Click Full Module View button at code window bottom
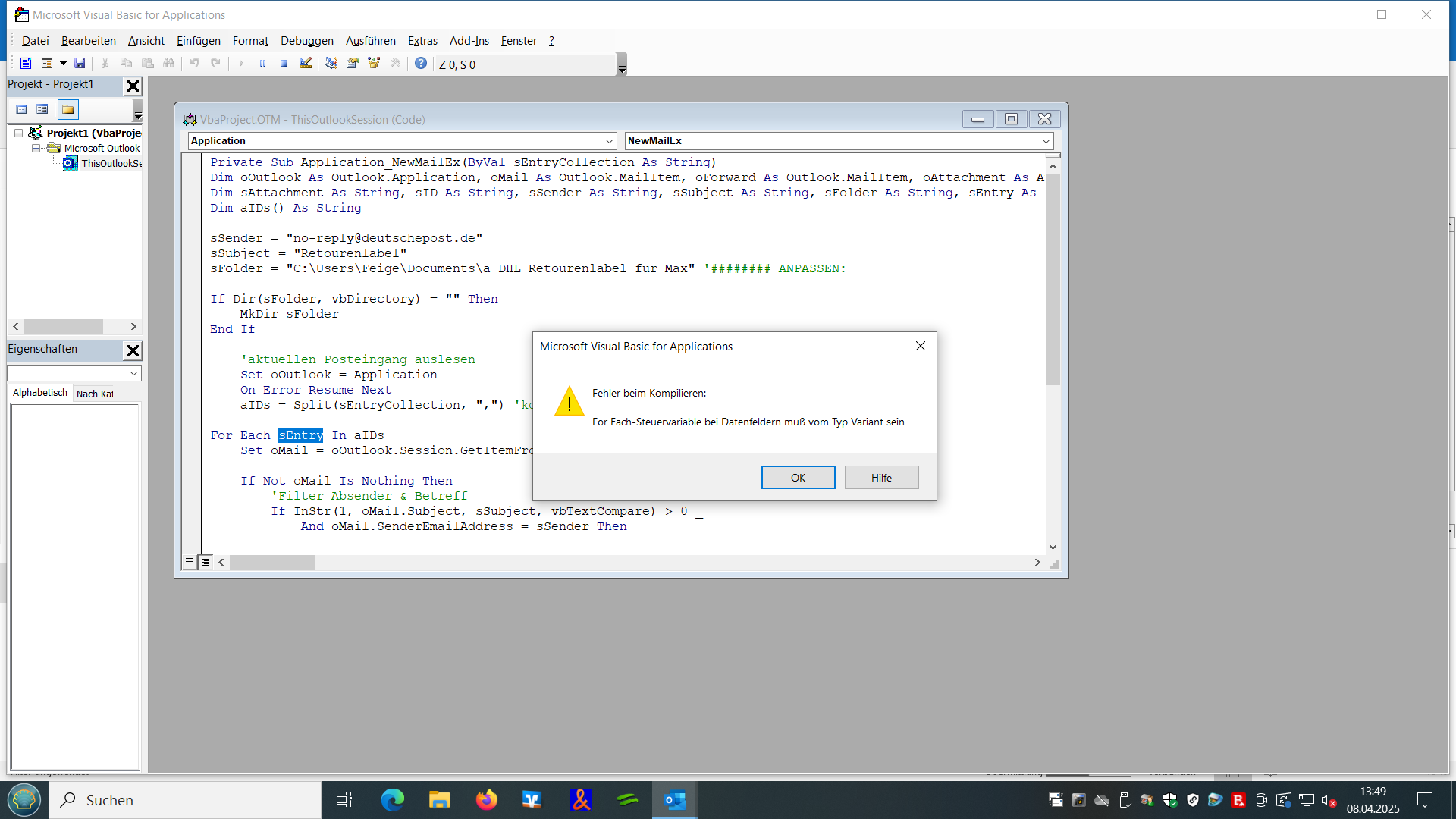Viewport: 1456px width, 819px height. (206, 562)
